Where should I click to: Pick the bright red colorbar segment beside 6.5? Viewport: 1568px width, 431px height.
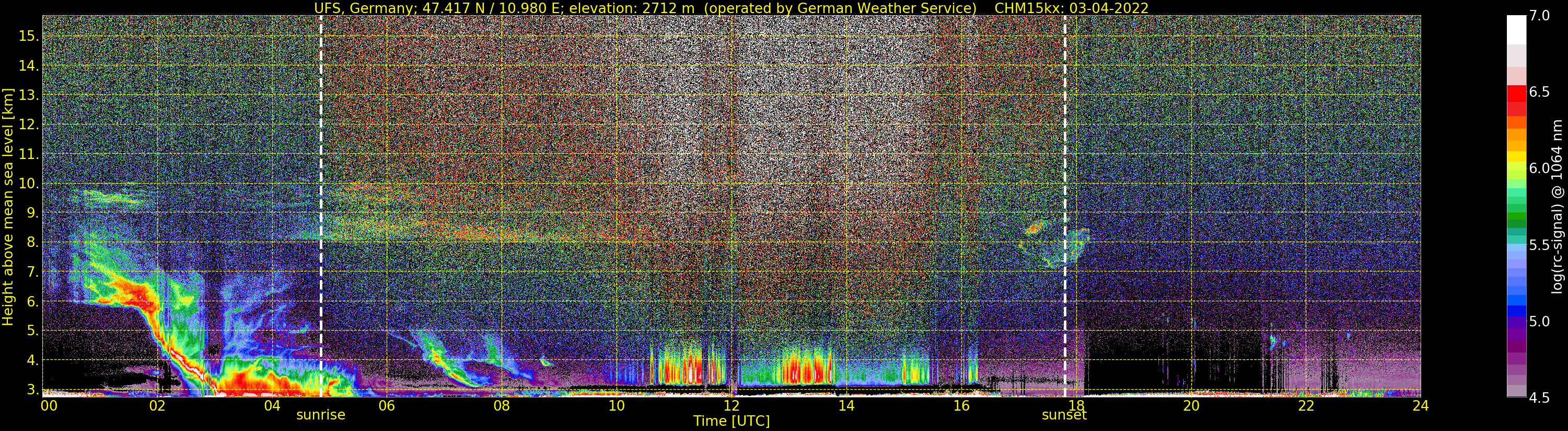coord(1516,95)
